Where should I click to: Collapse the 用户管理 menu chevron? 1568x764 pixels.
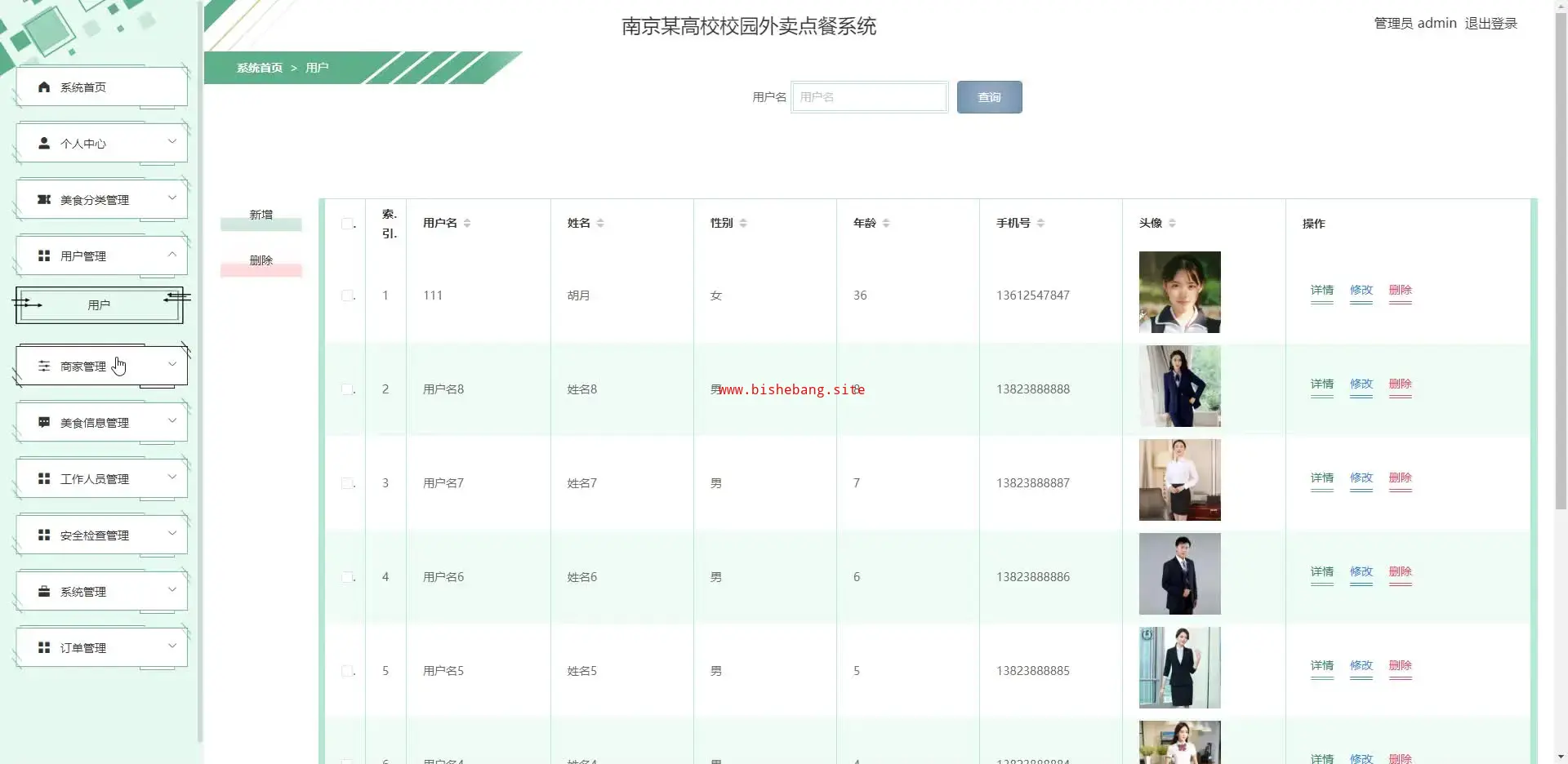(172, 254)
